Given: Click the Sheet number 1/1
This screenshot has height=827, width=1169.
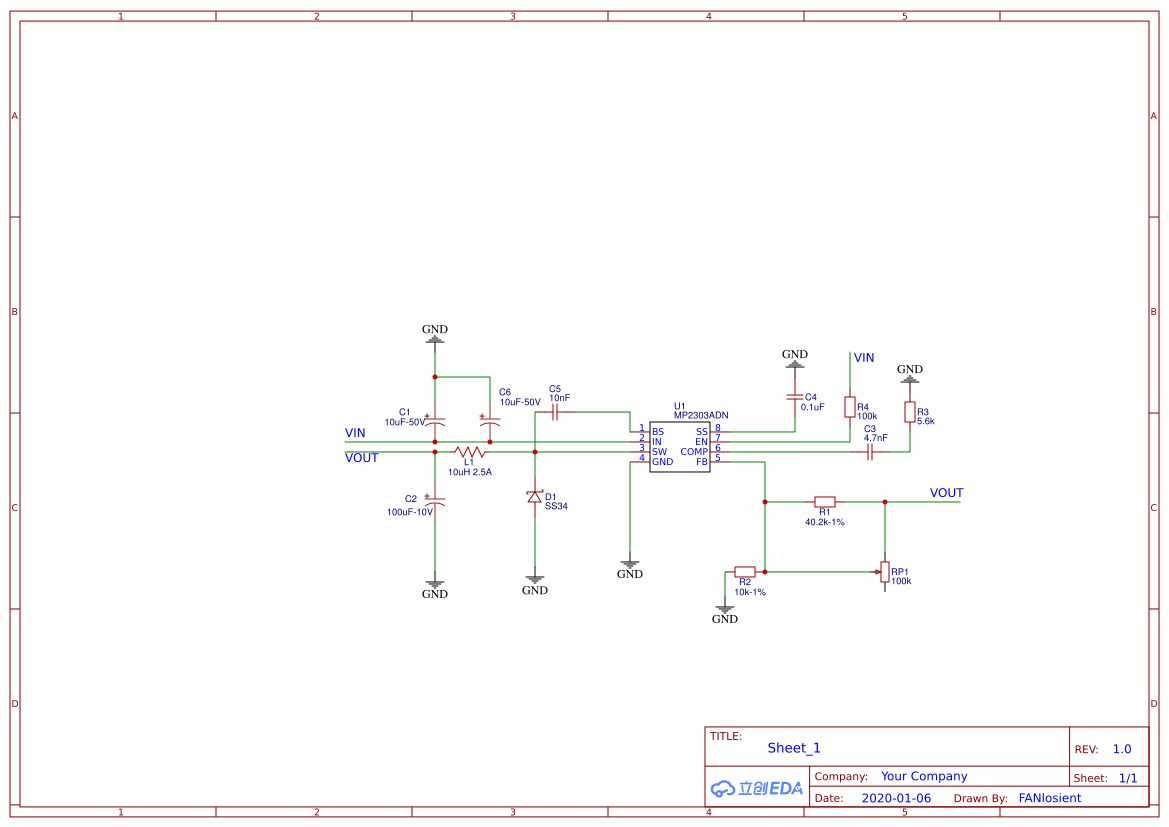Looking at the screenshot, I should (x=1128, y=779).
